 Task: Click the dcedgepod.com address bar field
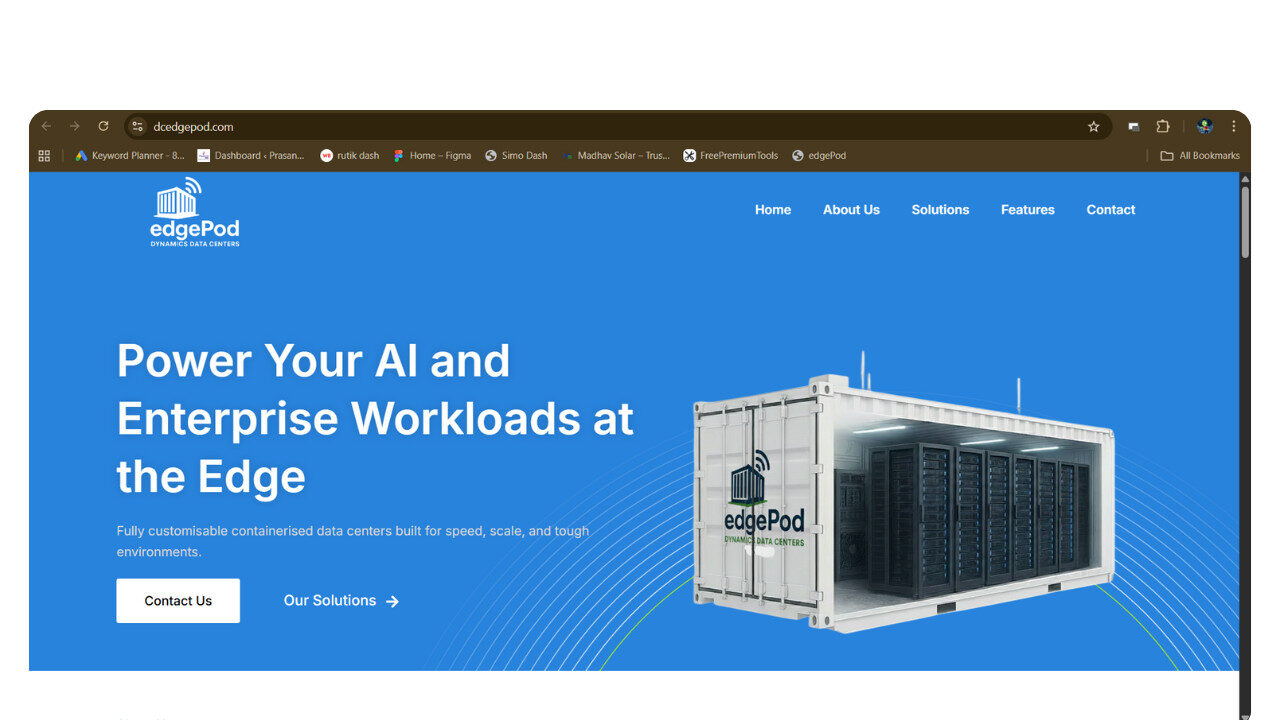click(x=600, y=127)
